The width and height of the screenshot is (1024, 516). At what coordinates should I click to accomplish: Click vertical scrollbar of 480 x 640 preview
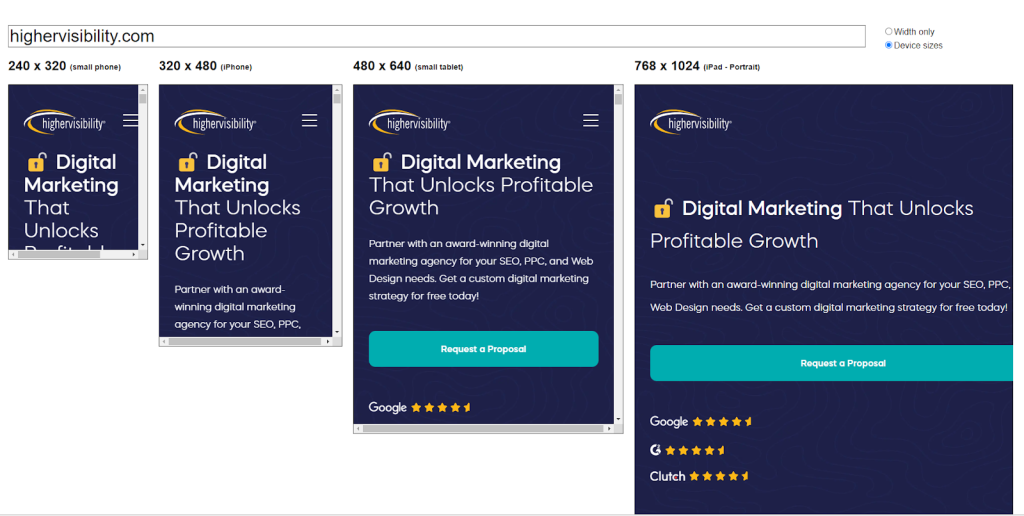tap(618, 250)
